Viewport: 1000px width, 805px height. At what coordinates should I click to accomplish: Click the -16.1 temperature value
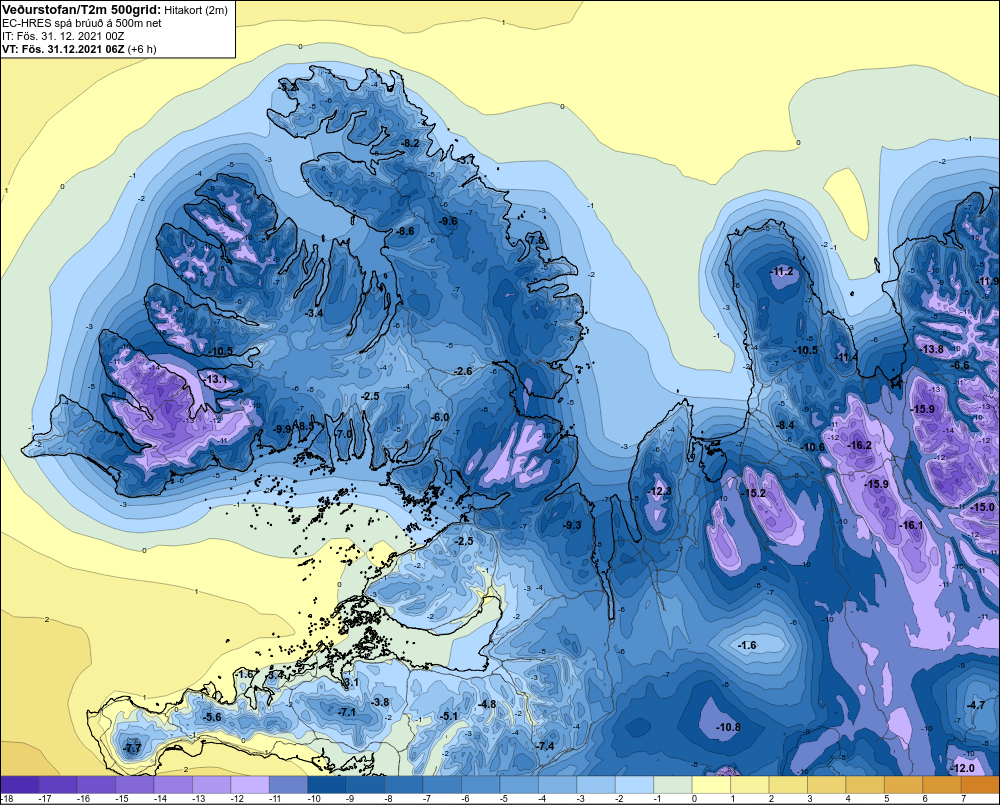click(x=912, y=525)
